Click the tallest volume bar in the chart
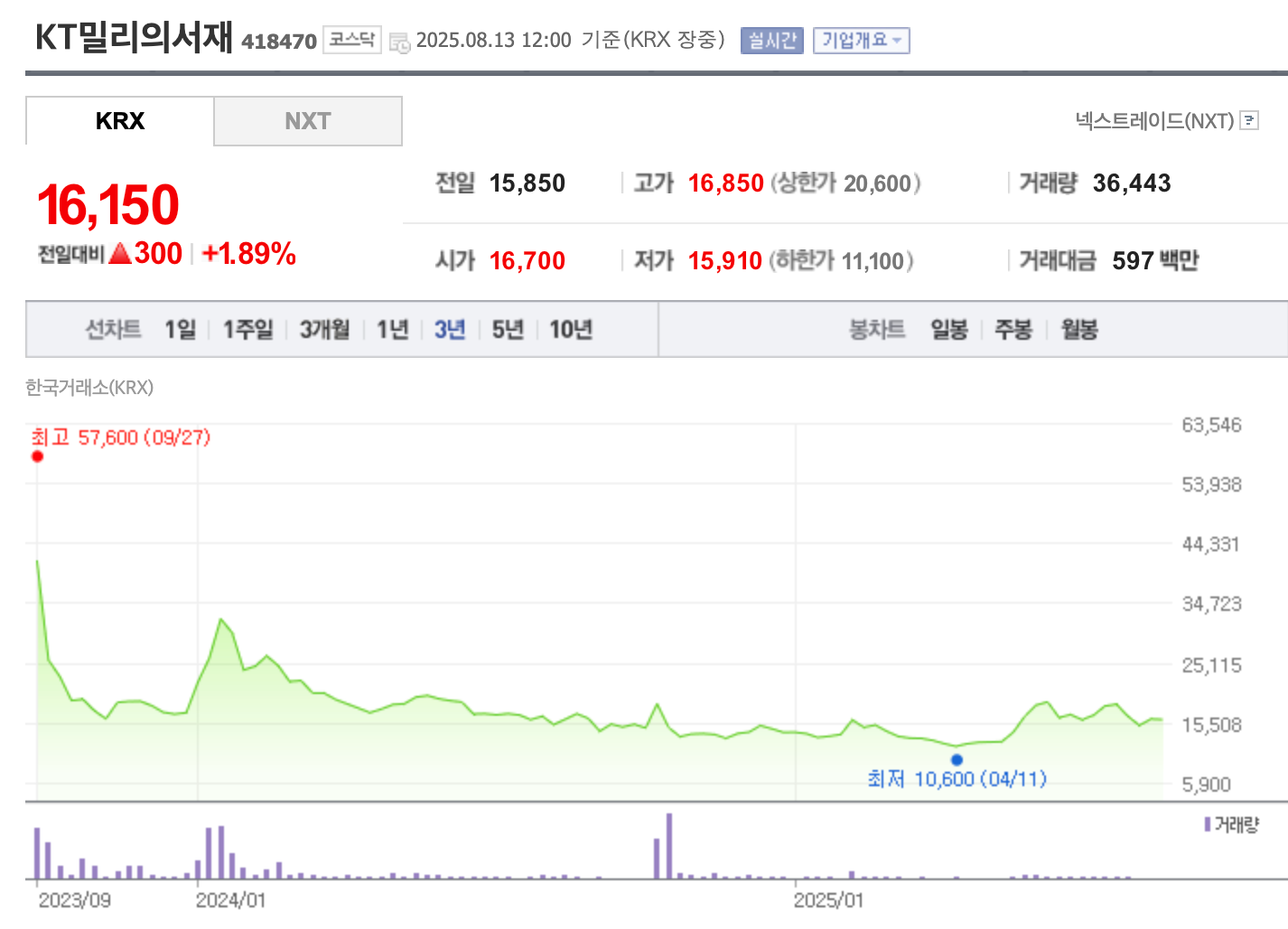Viewport: 1288px width, 929px height. (669, 846)
